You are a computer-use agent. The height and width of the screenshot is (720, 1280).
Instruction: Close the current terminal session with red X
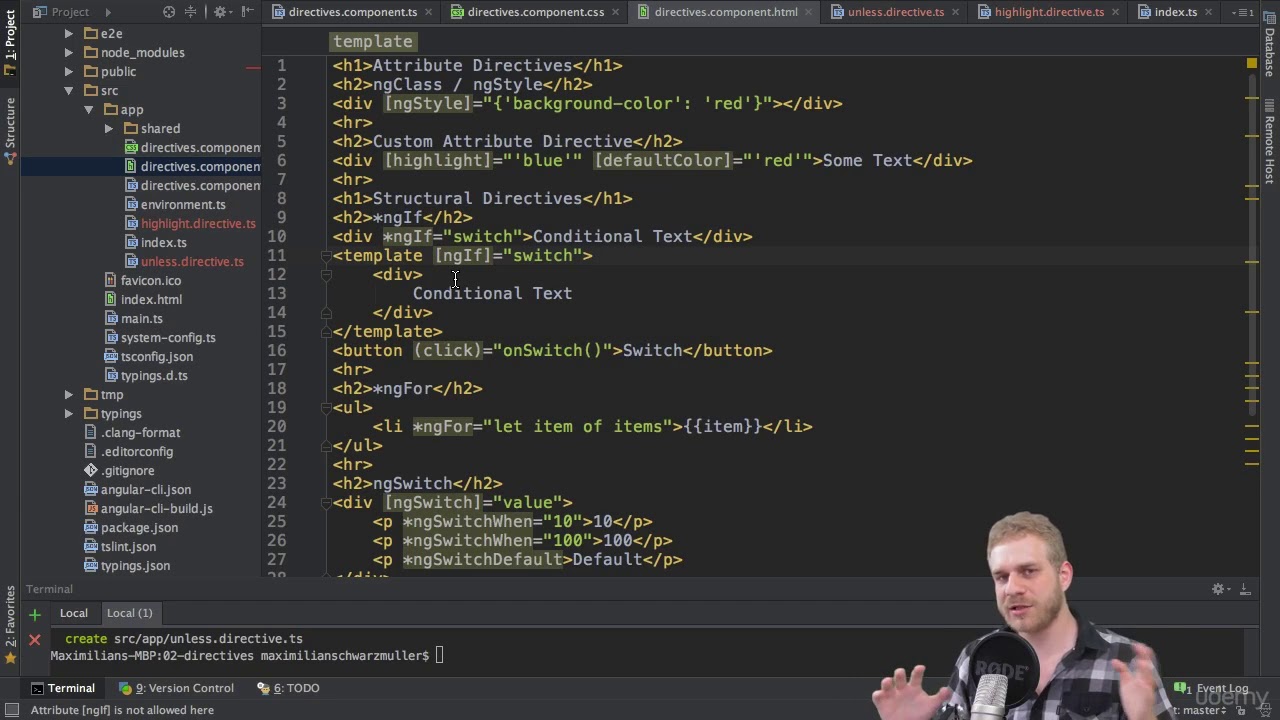(34, 638)
